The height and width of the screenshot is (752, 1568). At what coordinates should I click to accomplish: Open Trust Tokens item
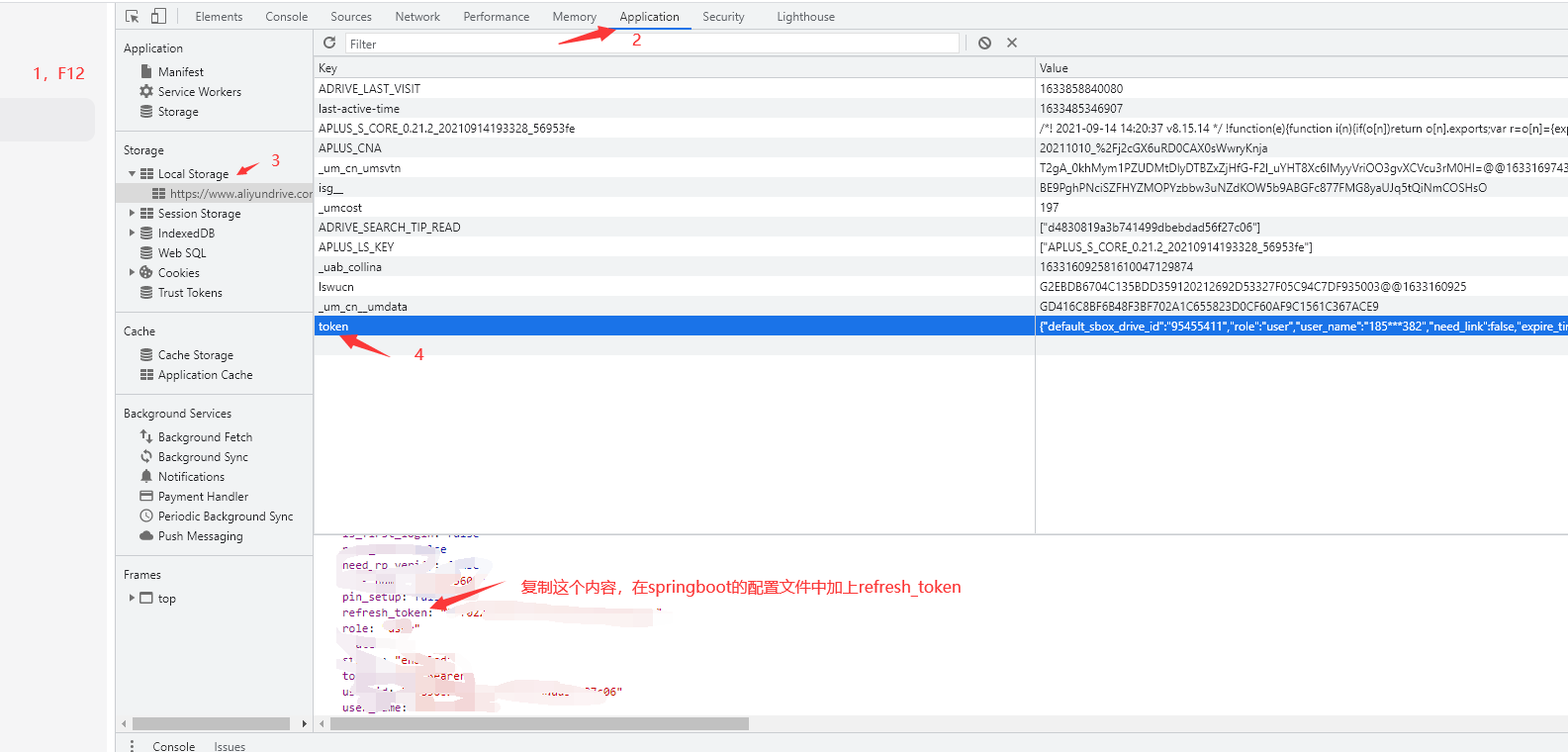(x=190, y=293)
